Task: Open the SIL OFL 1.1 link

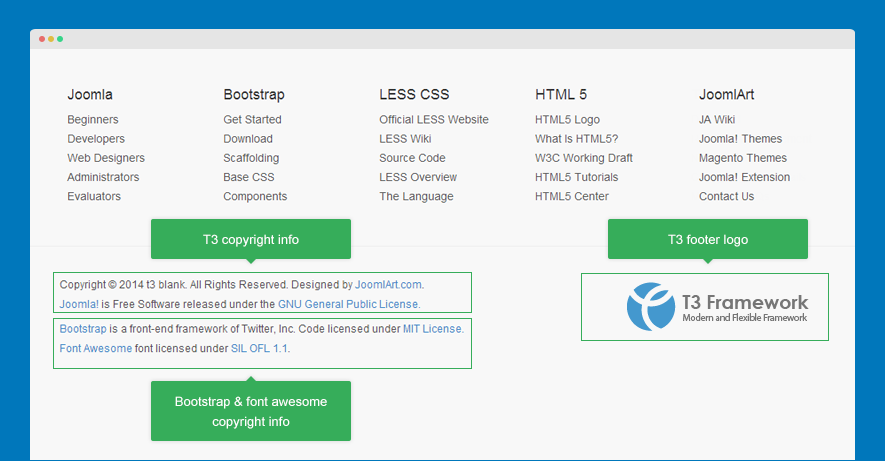Action: (x=259, y=349)
